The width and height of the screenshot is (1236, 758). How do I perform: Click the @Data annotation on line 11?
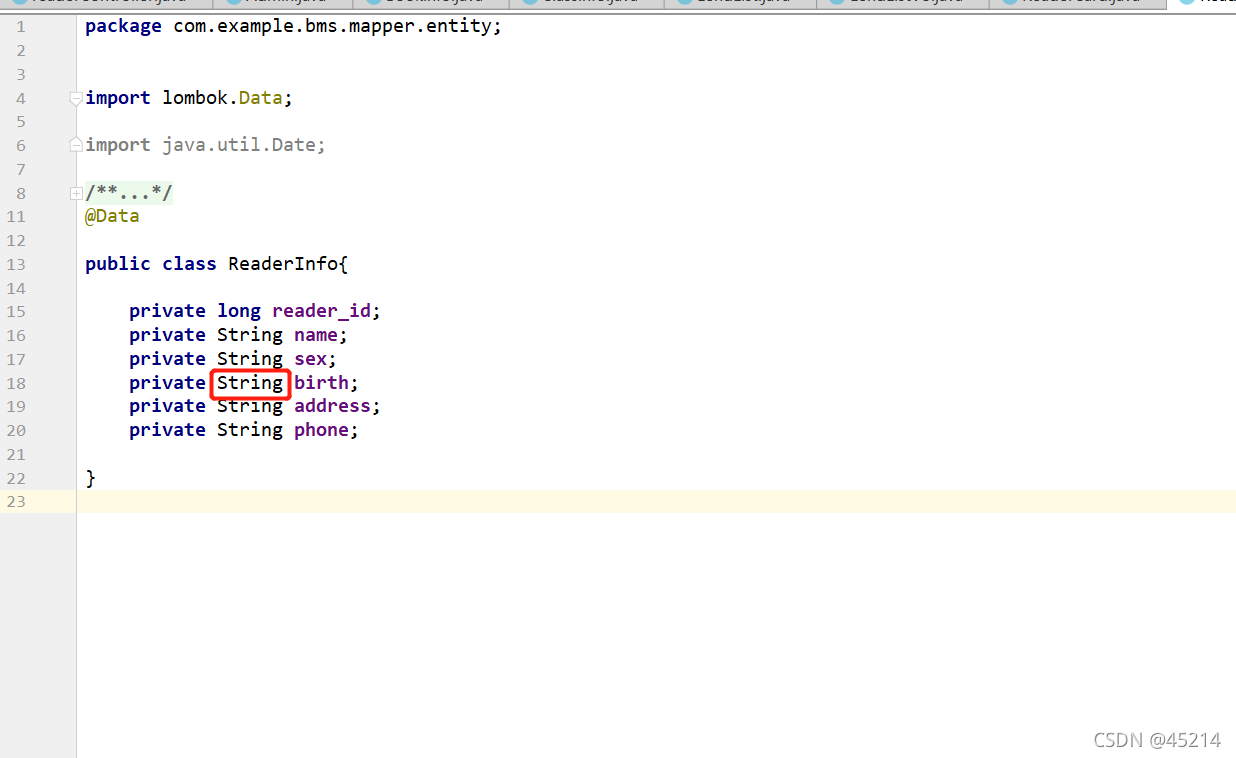(111, 215)
